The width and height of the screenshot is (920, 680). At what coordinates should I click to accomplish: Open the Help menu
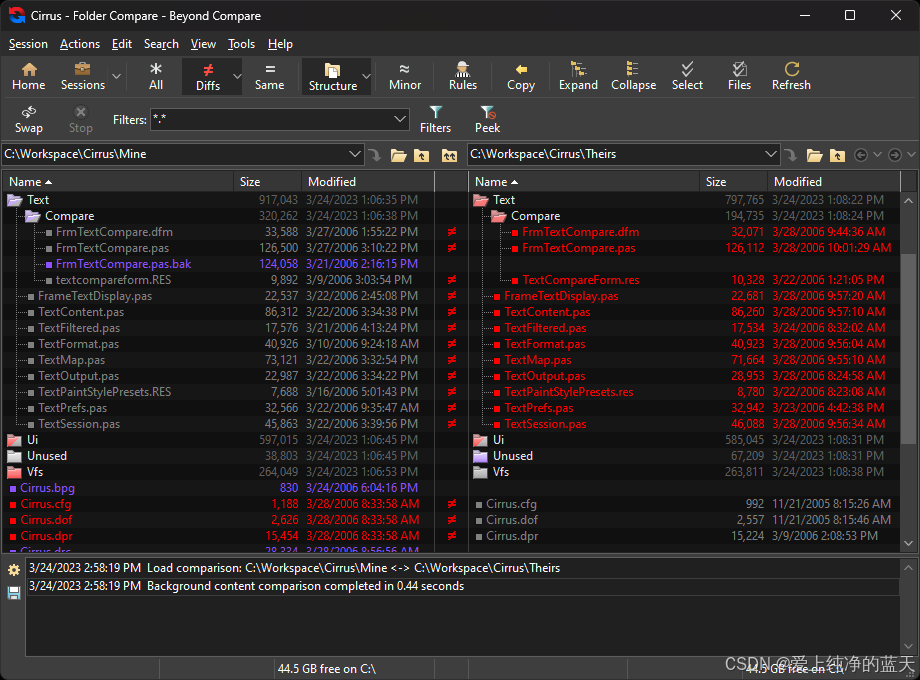click(280, 44)
